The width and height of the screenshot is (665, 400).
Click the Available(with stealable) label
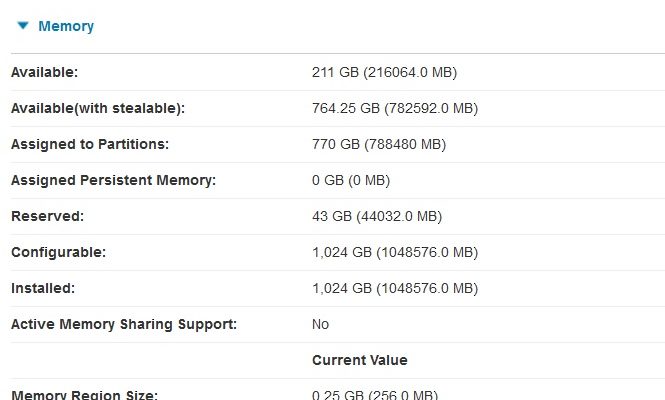tap(98, 109)
